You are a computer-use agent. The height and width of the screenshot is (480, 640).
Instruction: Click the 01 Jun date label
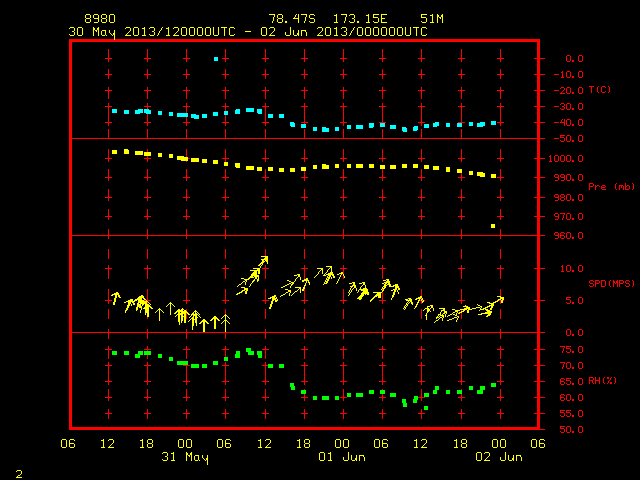pos(342,457)
